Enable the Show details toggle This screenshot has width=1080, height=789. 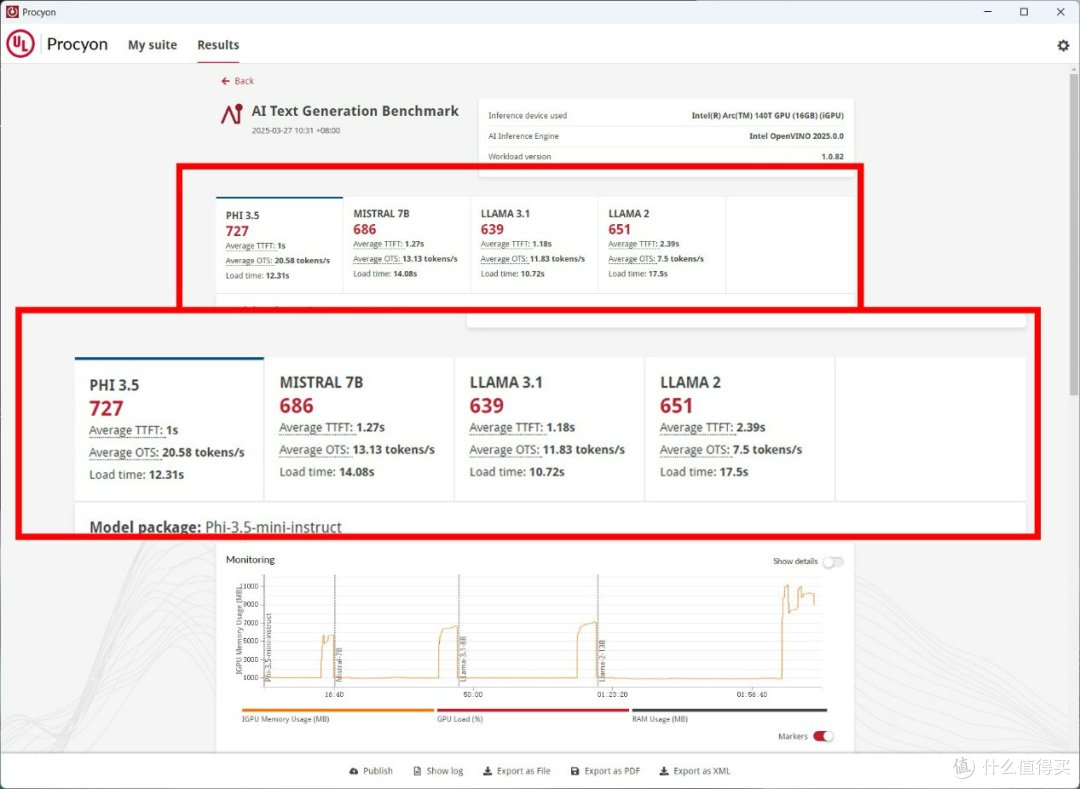click(832, 562)
